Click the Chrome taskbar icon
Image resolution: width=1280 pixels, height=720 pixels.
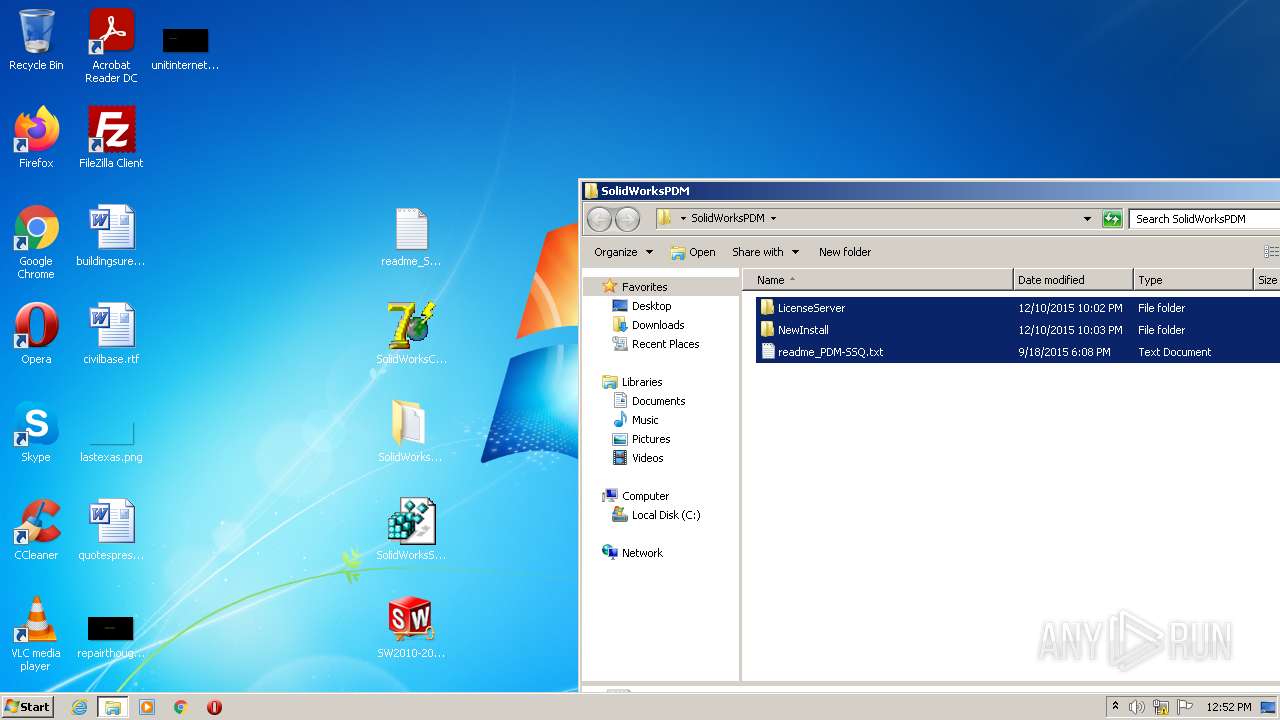coord(181,707)
